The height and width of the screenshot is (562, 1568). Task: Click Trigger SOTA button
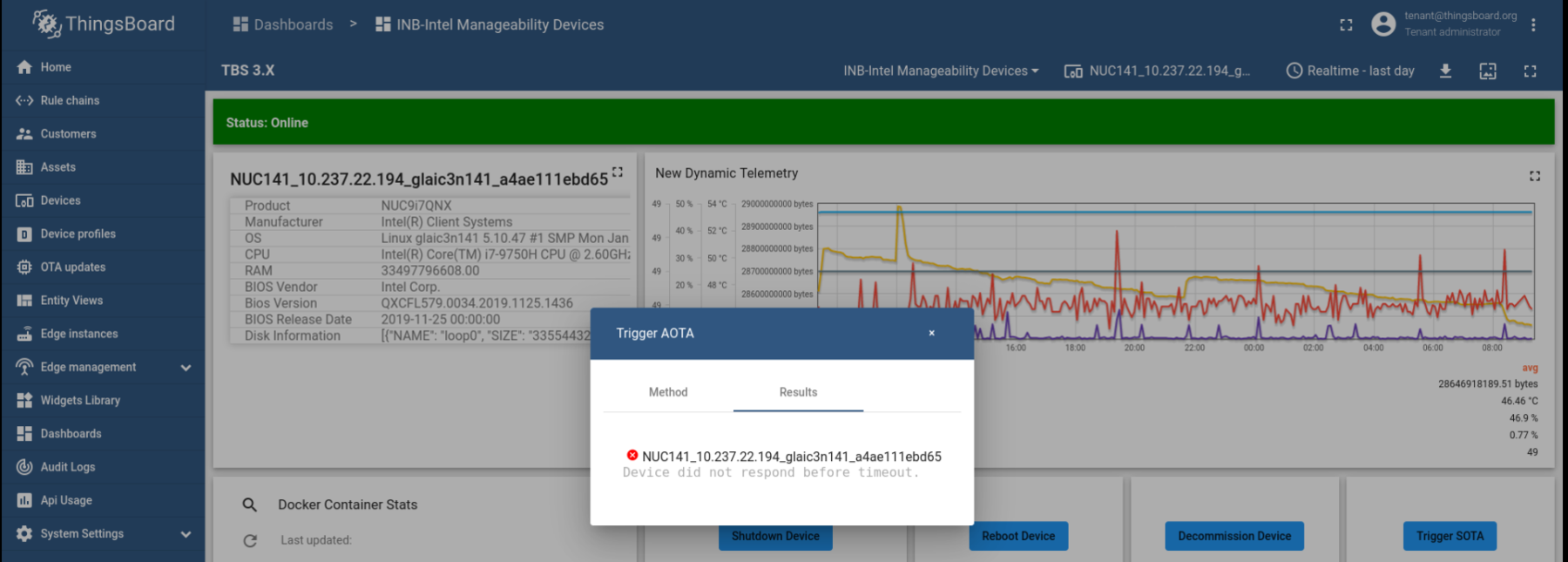tap(1450, 536)
